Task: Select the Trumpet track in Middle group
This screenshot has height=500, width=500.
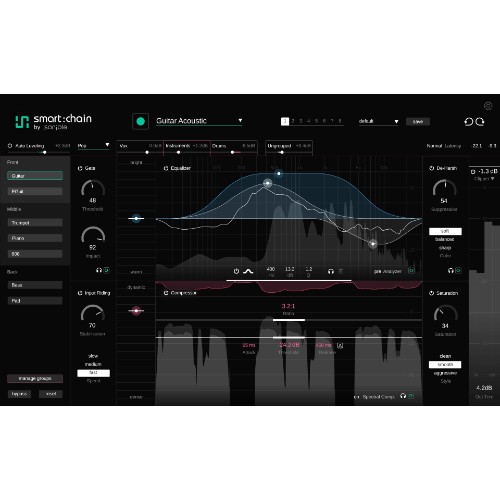Action: click(35, 223)
